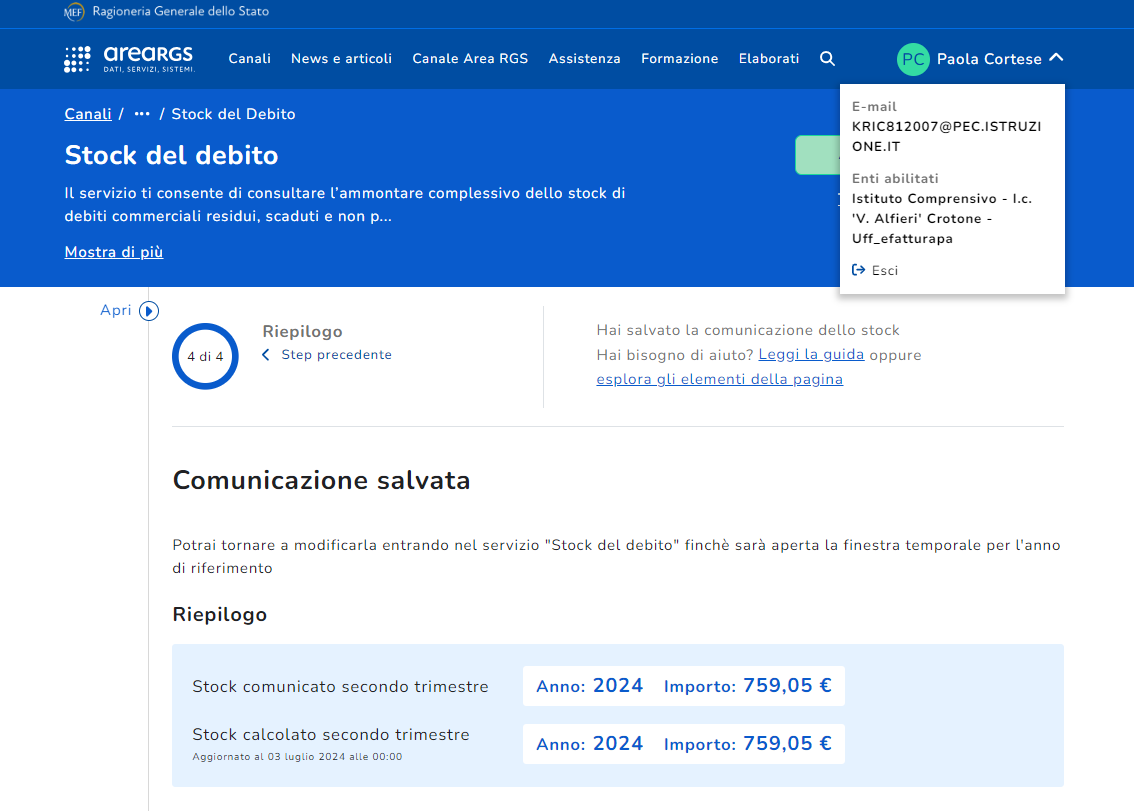Open the Canali menu item
Screen dimensions: 1134x811
click(249, 59)
